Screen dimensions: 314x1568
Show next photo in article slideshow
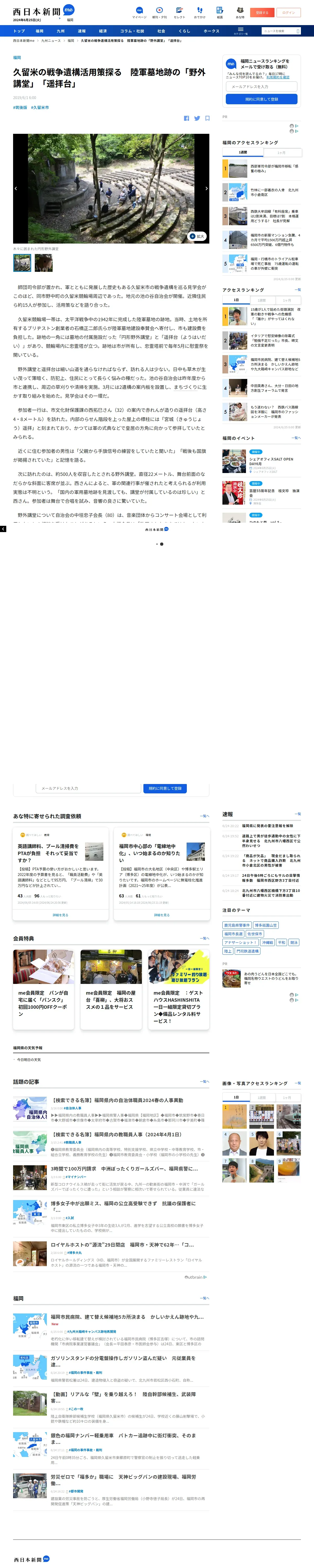pos(206,189)
